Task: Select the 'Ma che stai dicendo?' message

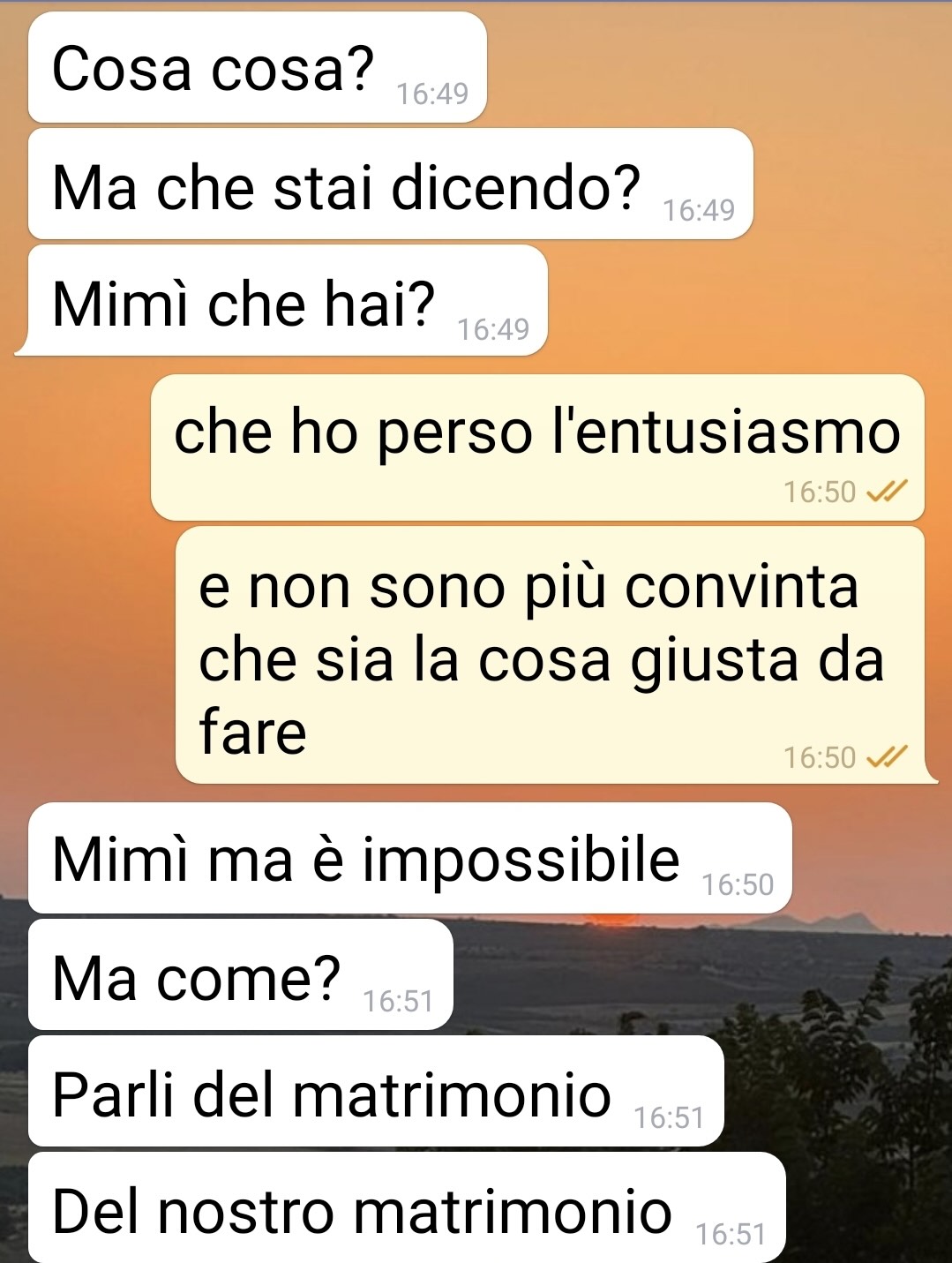Action: coord(391,184)
